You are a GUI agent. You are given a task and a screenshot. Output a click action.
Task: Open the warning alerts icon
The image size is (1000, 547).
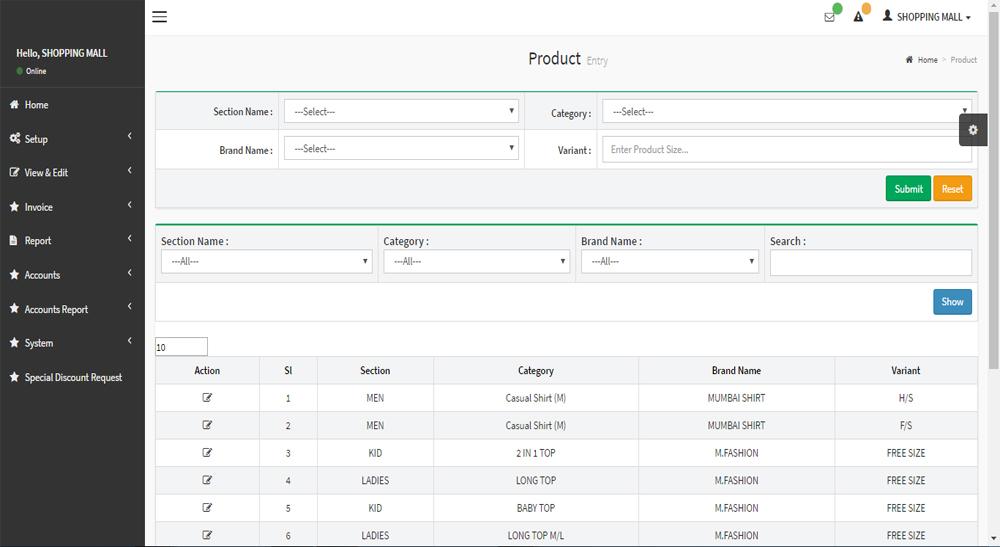(858, 17)
